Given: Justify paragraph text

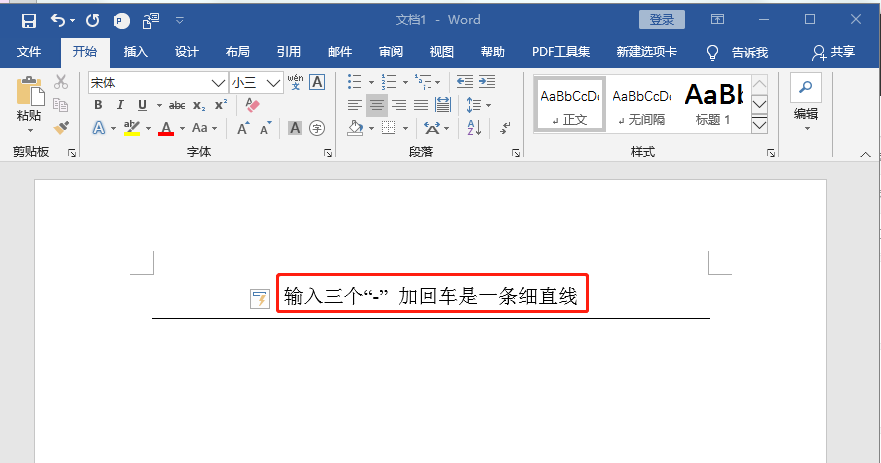Looking at the screenshot, I should click(421, 105).
